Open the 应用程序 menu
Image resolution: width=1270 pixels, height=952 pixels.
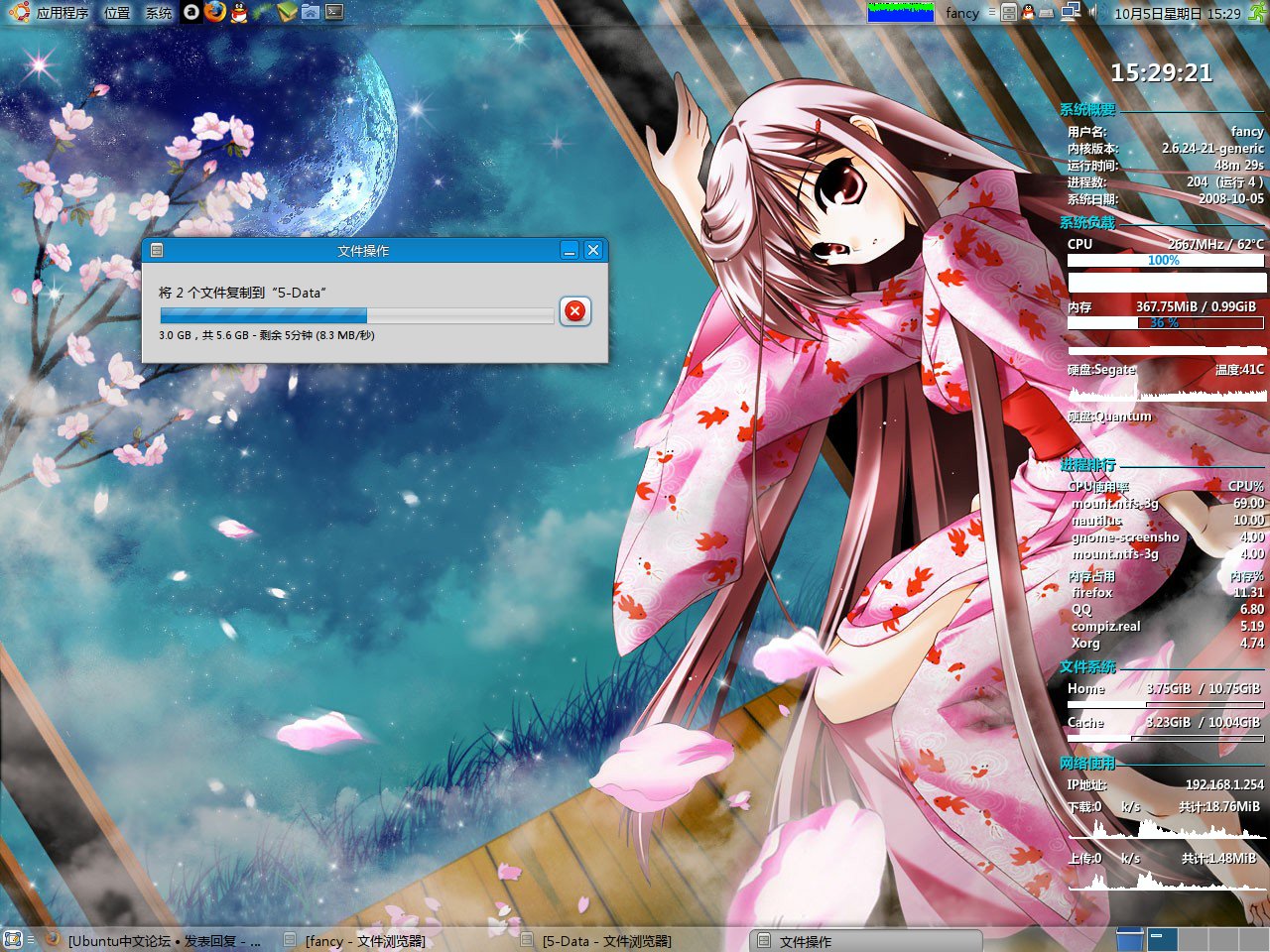62,13
